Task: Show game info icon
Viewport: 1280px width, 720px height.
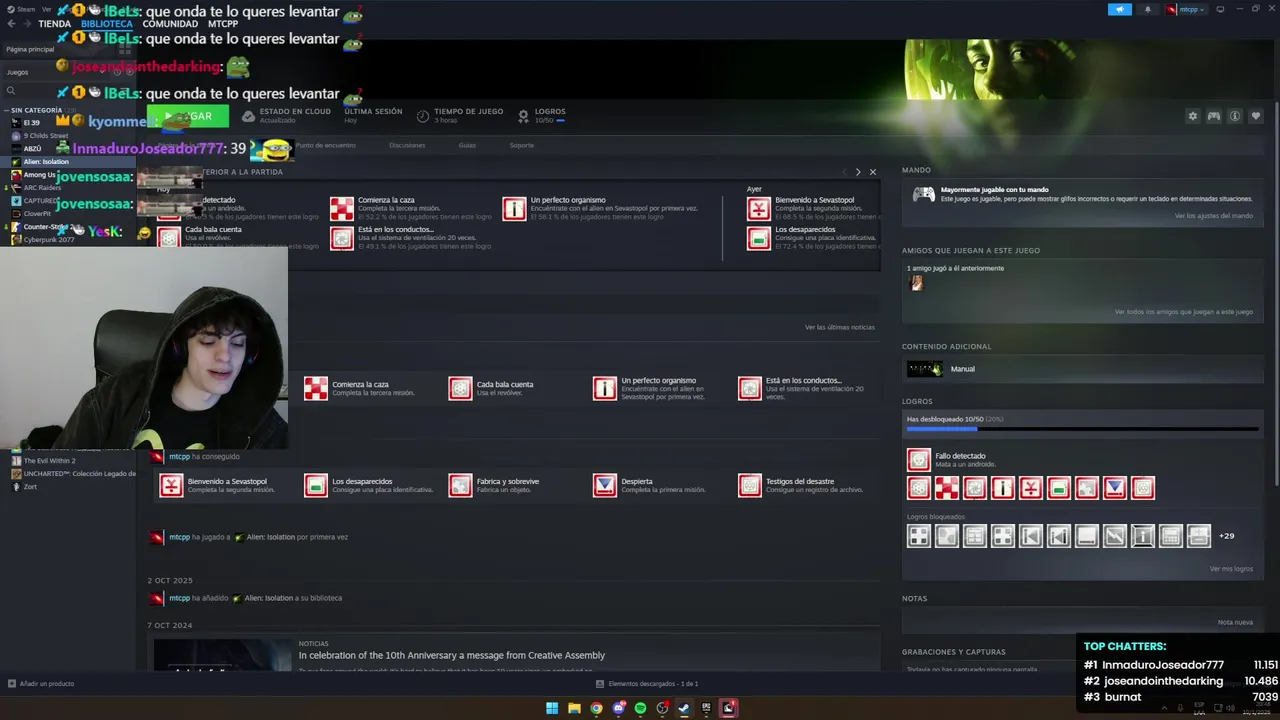Action: pyautogui.click(x=1235, y=116)
